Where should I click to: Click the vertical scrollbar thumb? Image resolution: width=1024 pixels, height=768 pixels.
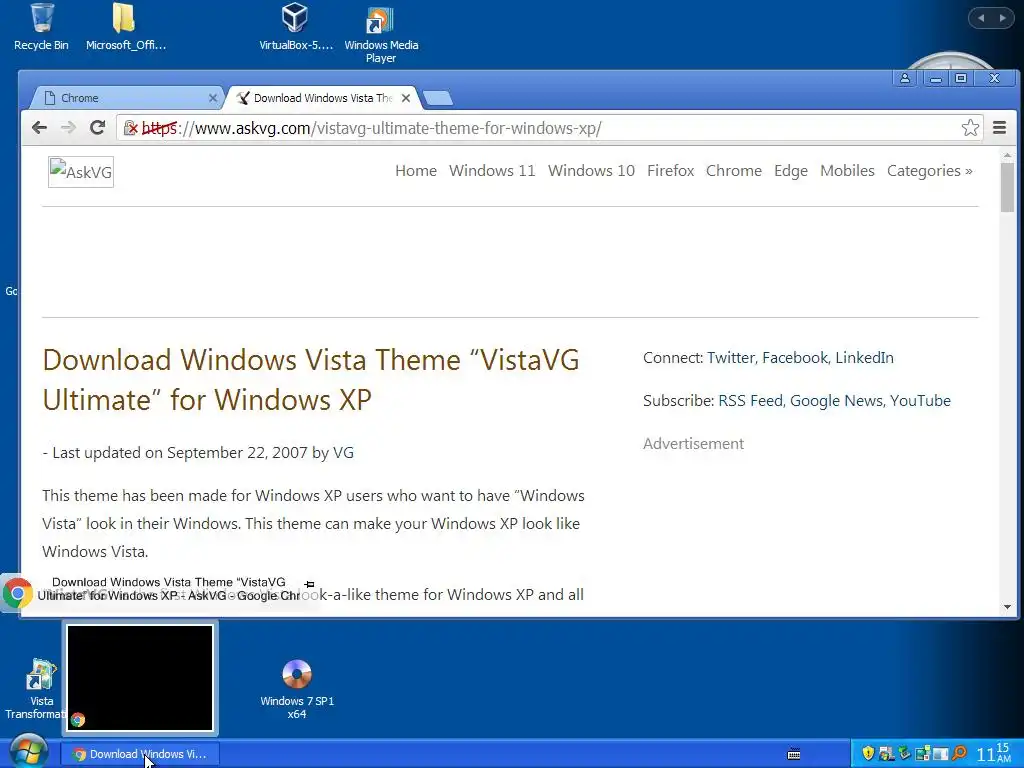(1007, 187)
